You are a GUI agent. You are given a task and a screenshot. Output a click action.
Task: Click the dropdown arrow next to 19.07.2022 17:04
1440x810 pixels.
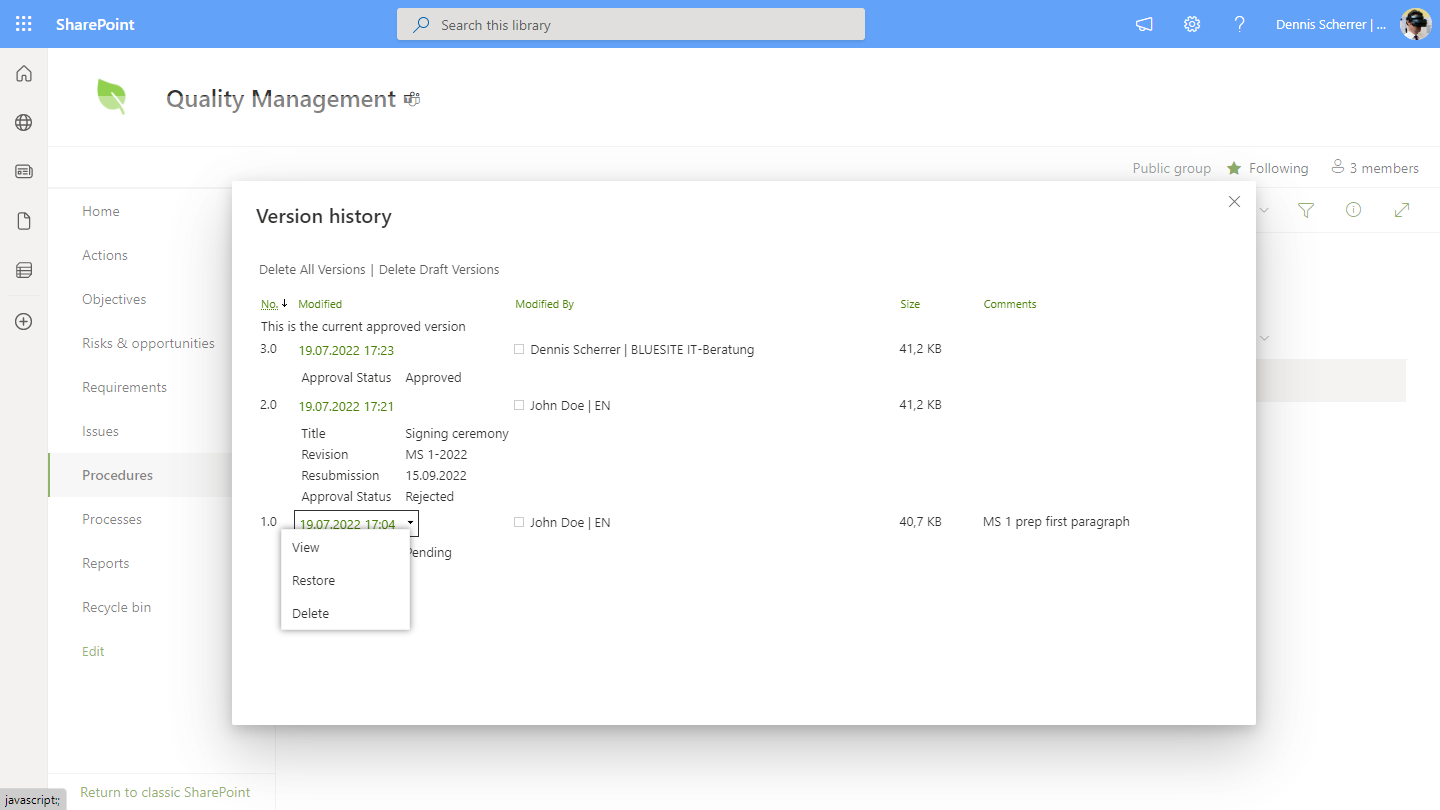point(410,523)
